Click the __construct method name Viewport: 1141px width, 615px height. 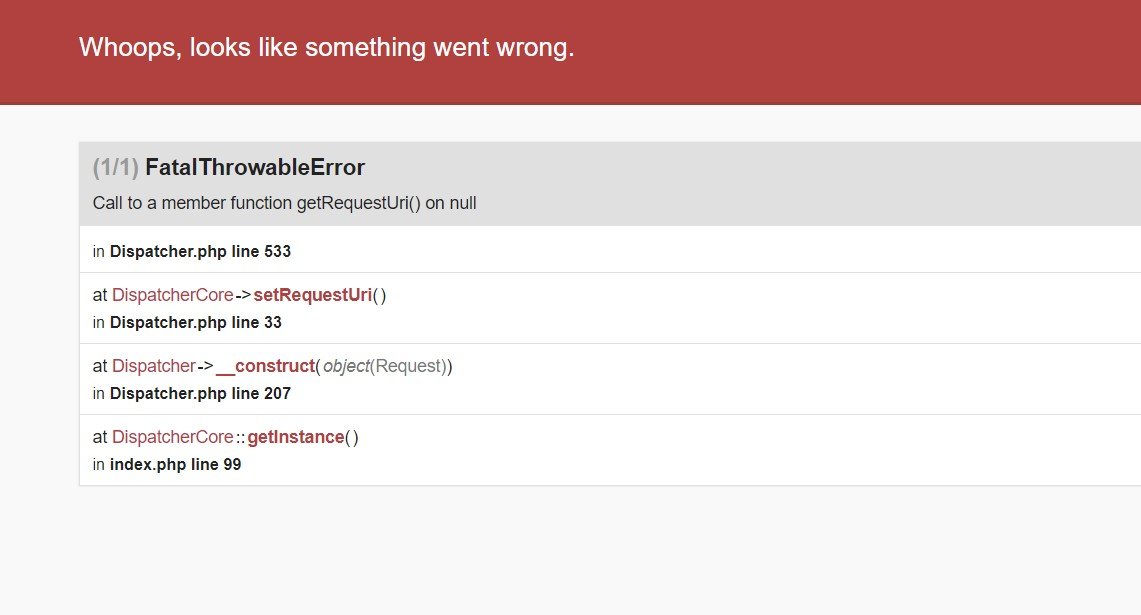265,366
